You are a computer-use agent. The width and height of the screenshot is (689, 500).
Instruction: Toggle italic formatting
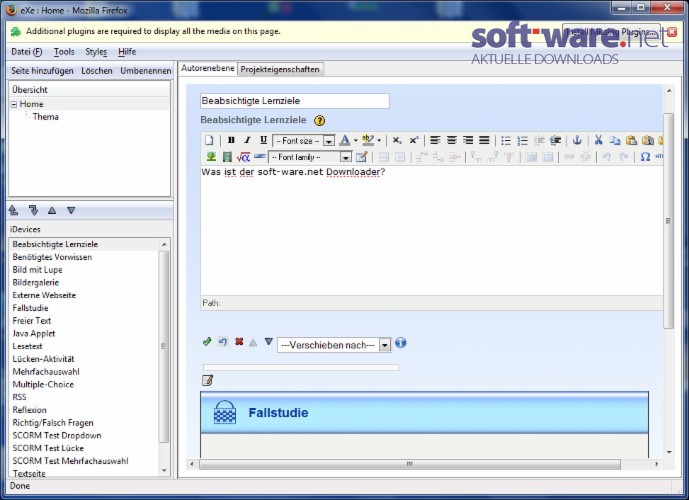[247, 140]
